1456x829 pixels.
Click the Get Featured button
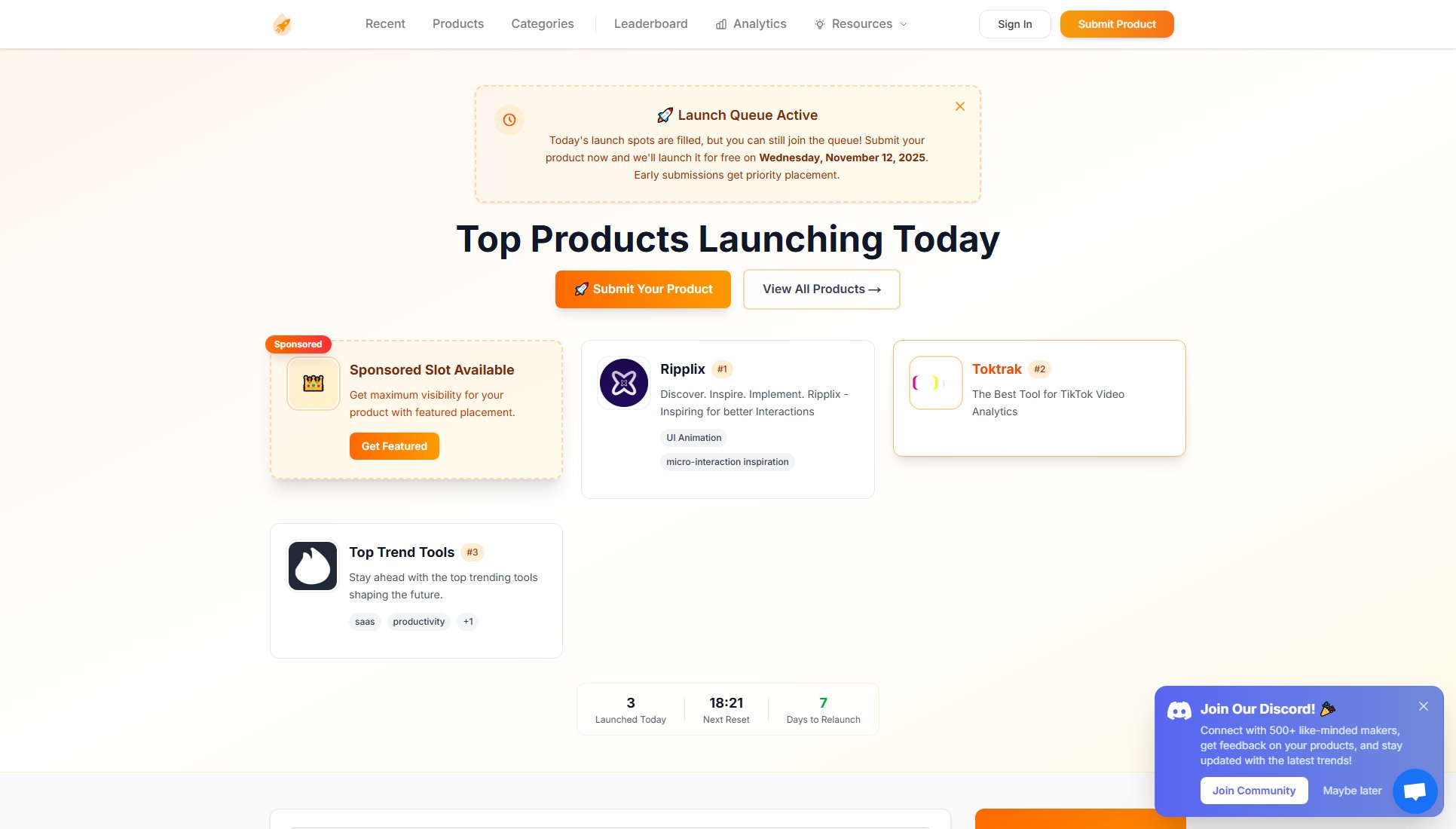pyautogui.click(x=394, y=446)
